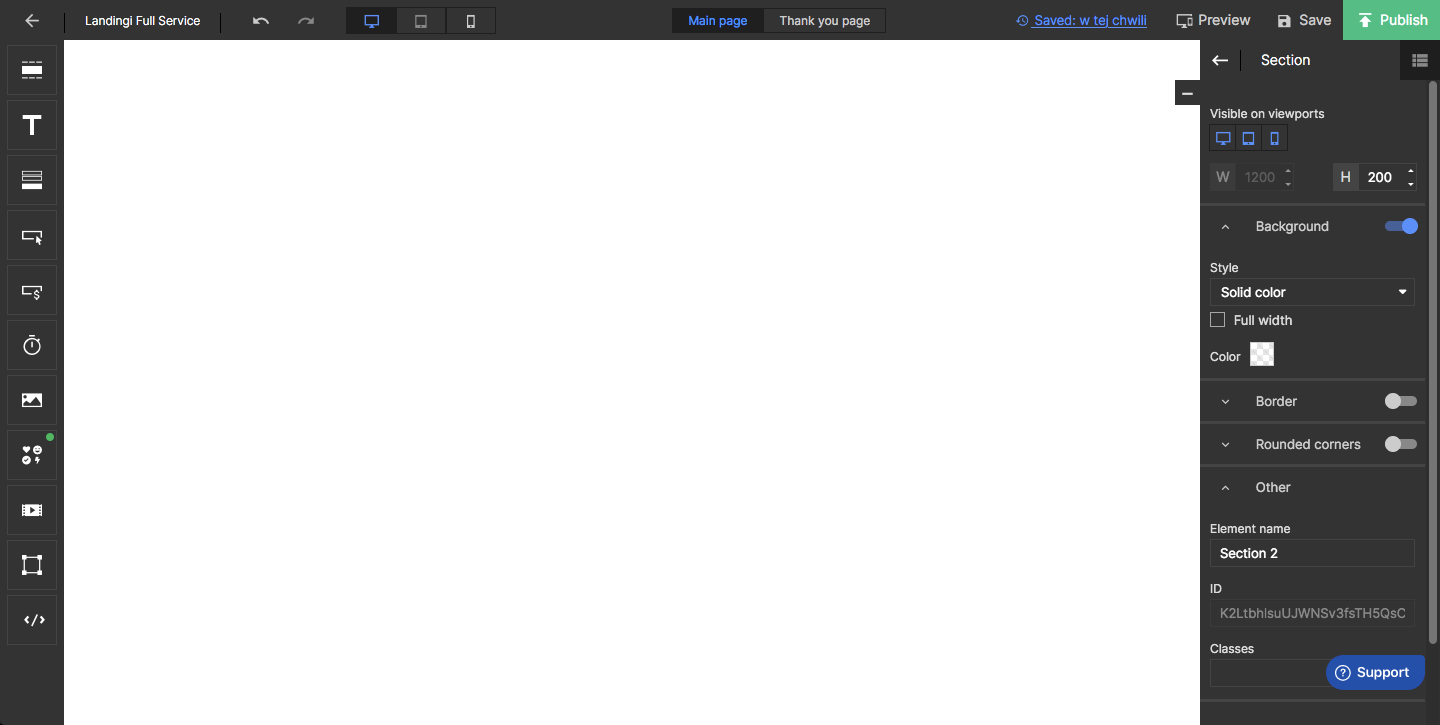Check the Full width checkbox

coord(1217,320)
